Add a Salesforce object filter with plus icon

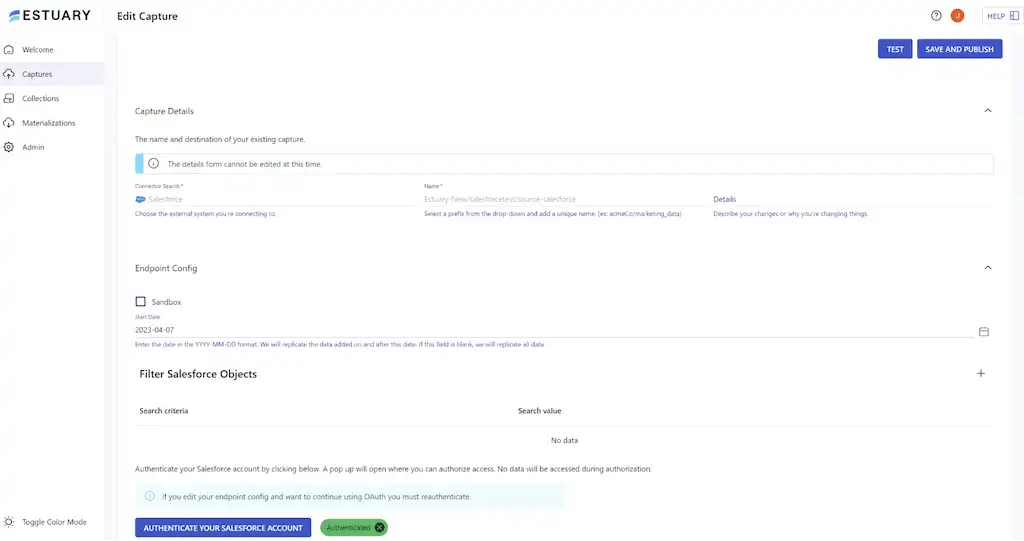point(980,374)
